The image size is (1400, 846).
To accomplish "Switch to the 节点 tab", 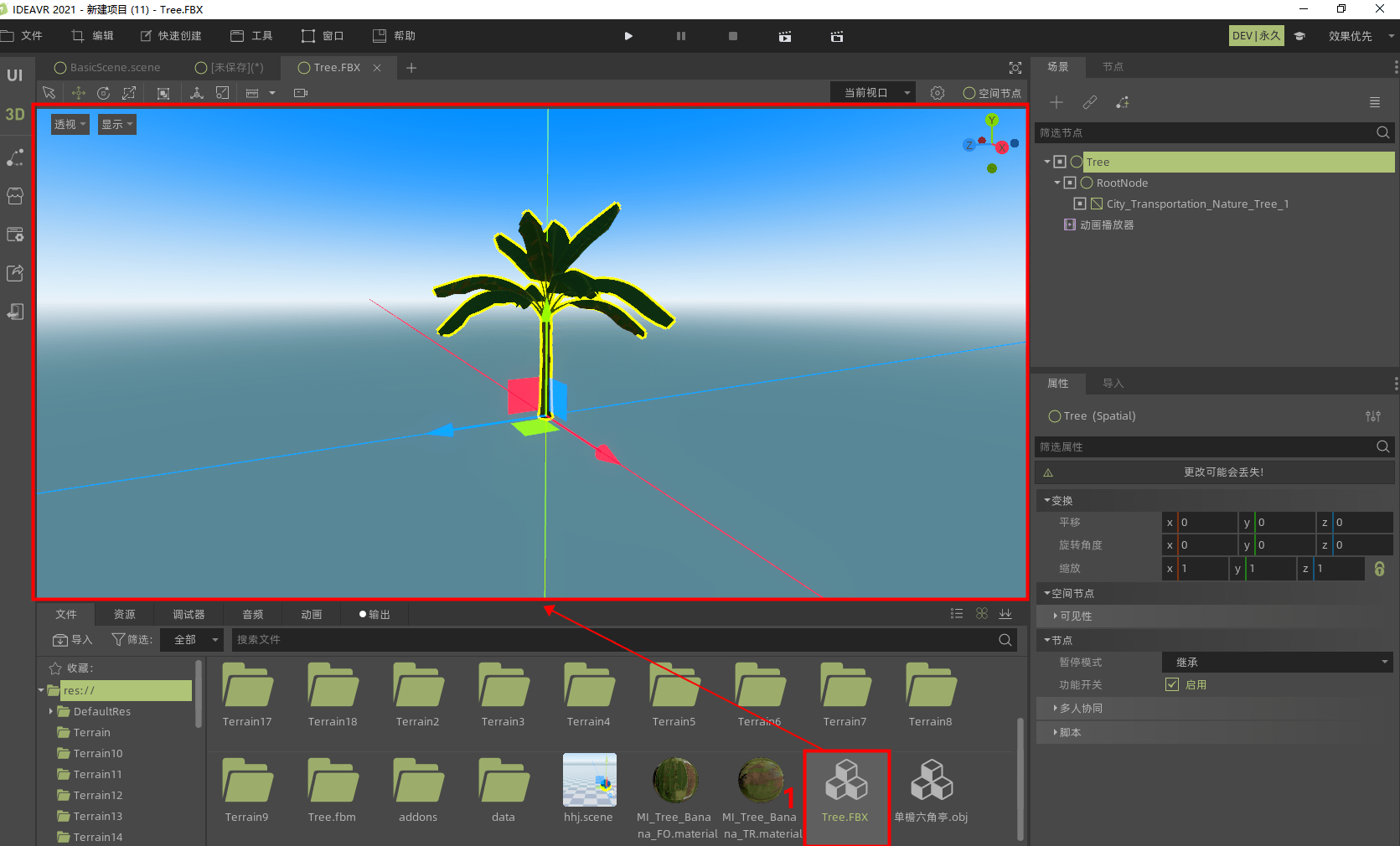I will 1113,67.
